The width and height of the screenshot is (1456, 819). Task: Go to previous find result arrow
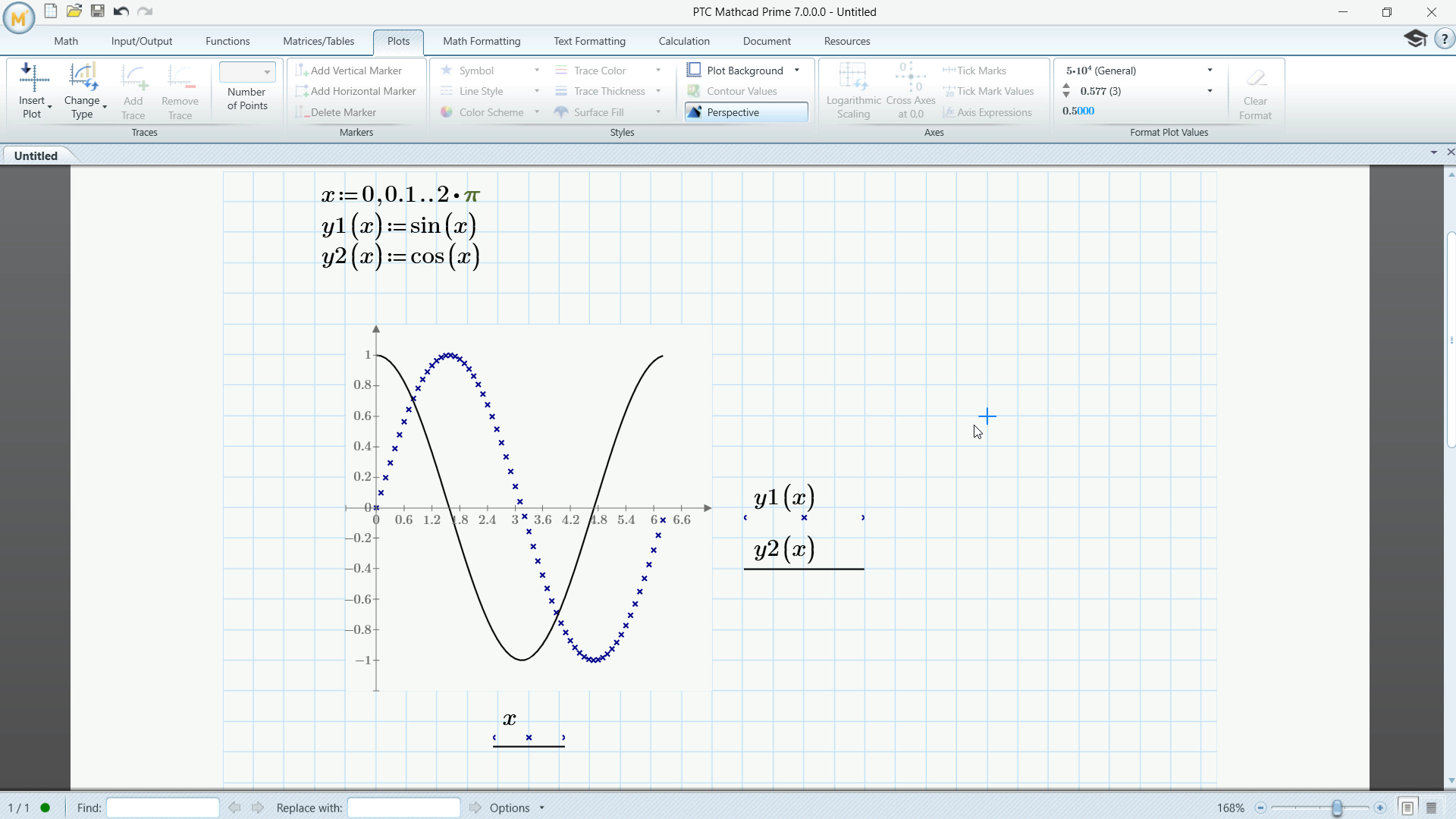[x=234, y=808]
